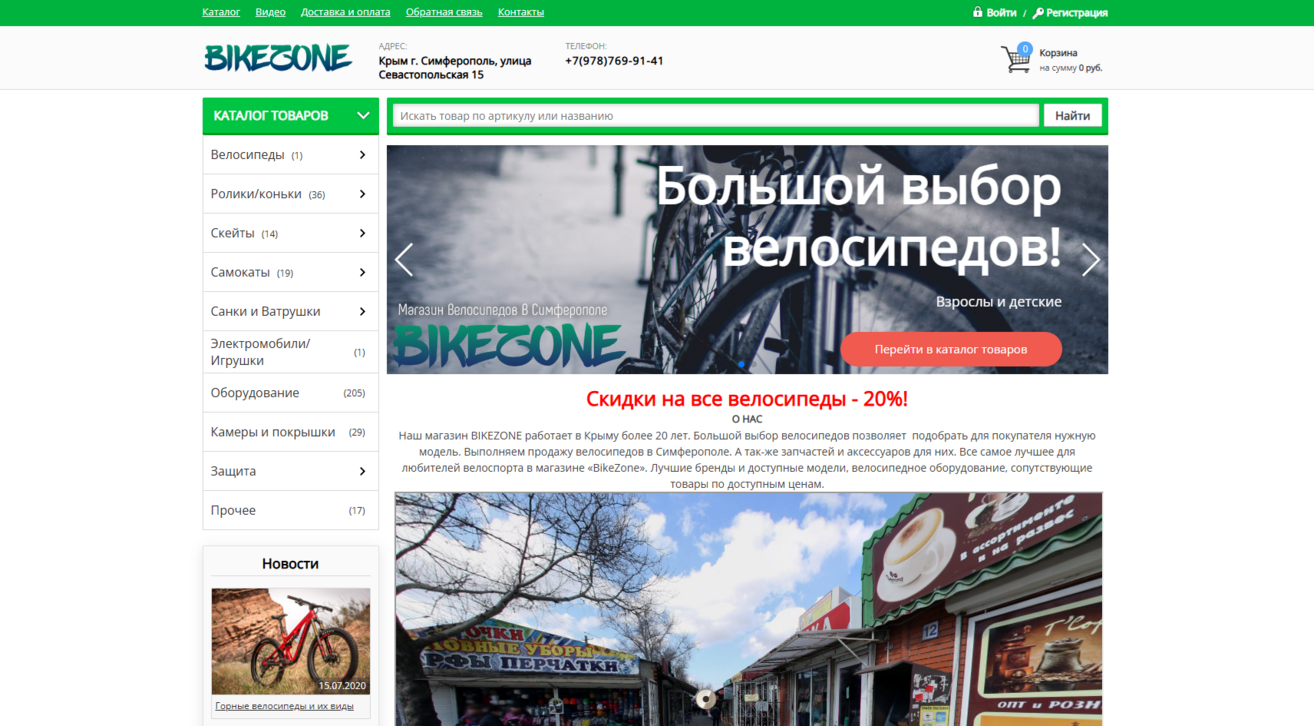Open the red mountain bike news thumbnail
The height and width of the screenshot is (726, 1314).
coord(291,641)
